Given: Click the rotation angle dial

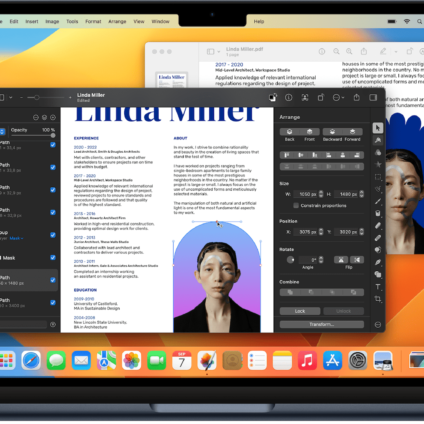Looking at the screenshot, I should 290,260.
